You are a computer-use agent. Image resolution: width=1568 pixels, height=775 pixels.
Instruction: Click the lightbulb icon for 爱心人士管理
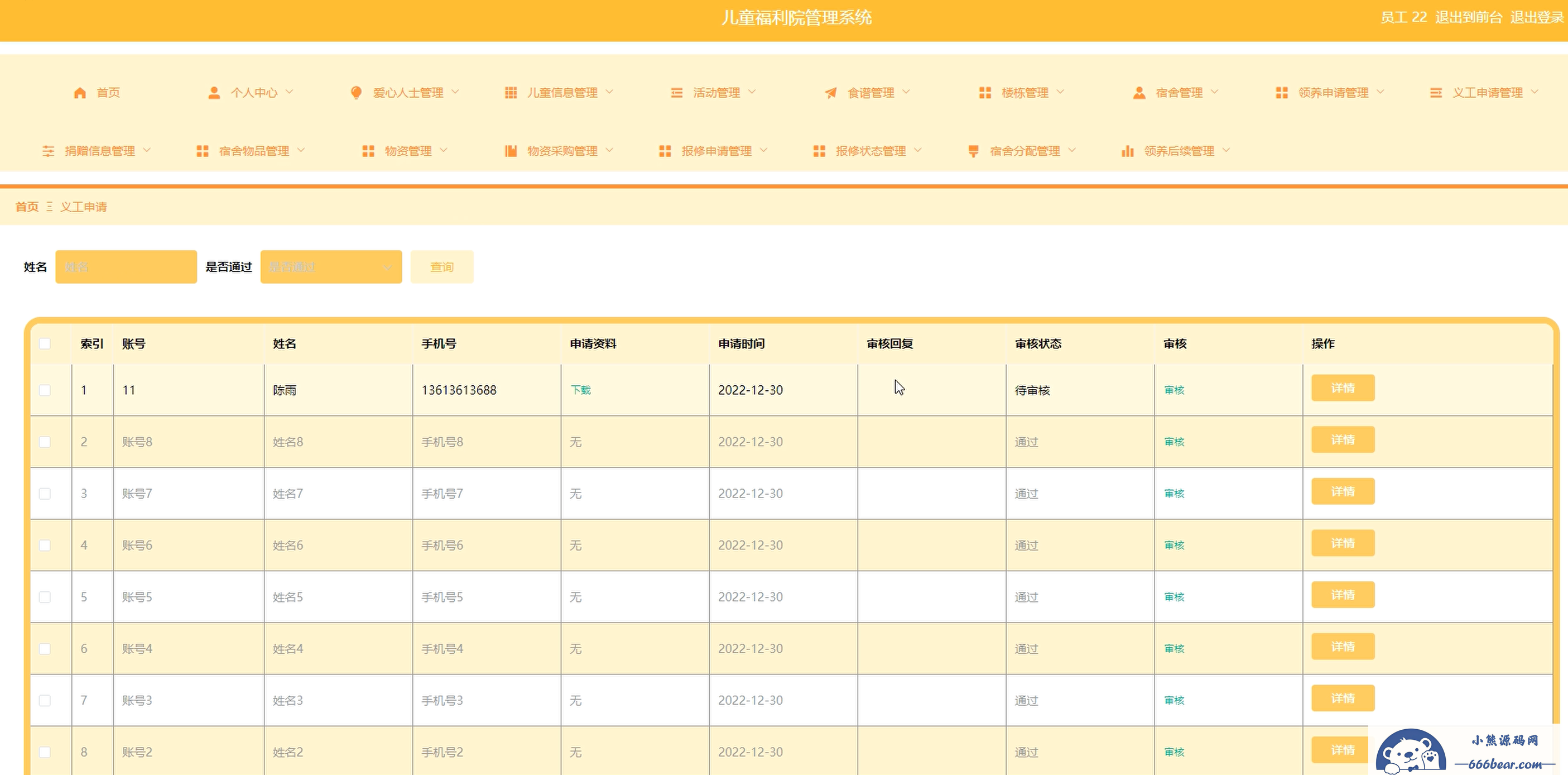click(356, 93)
